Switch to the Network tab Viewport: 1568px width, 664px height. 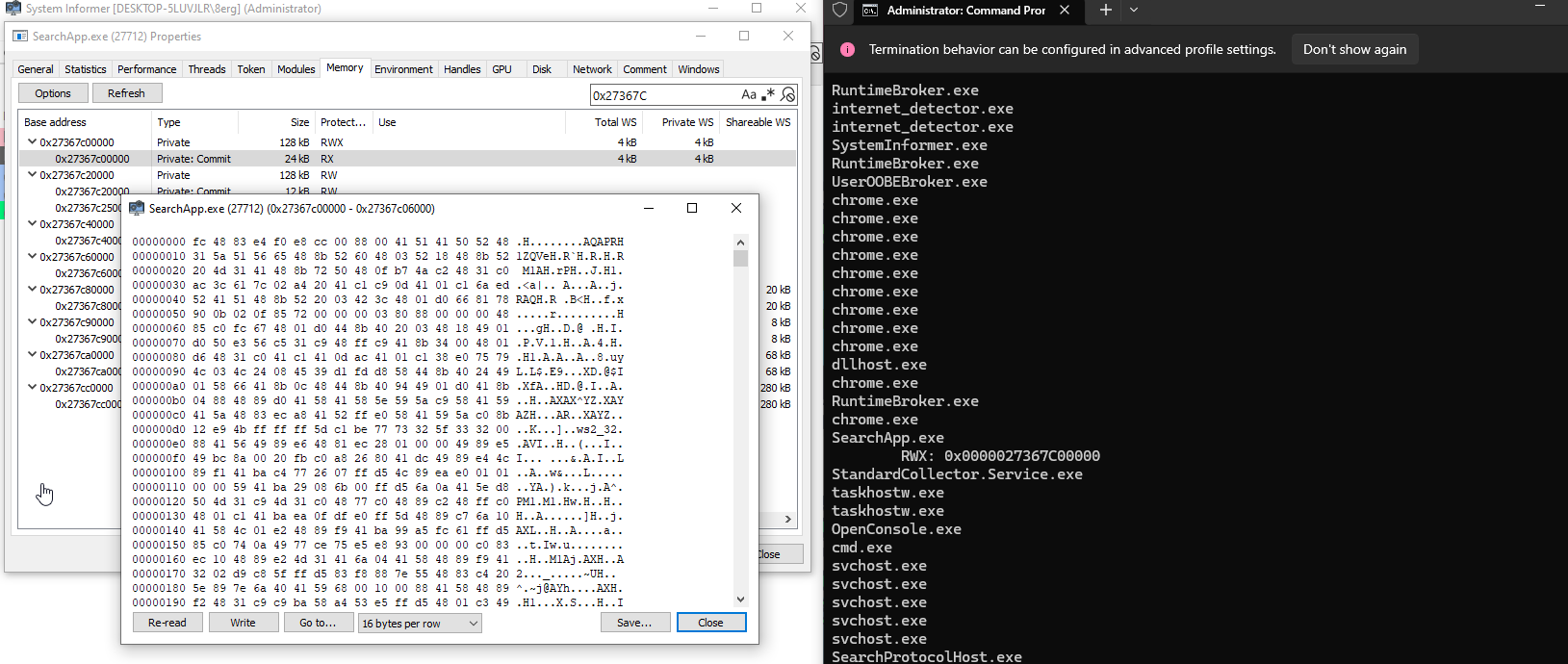592,69
